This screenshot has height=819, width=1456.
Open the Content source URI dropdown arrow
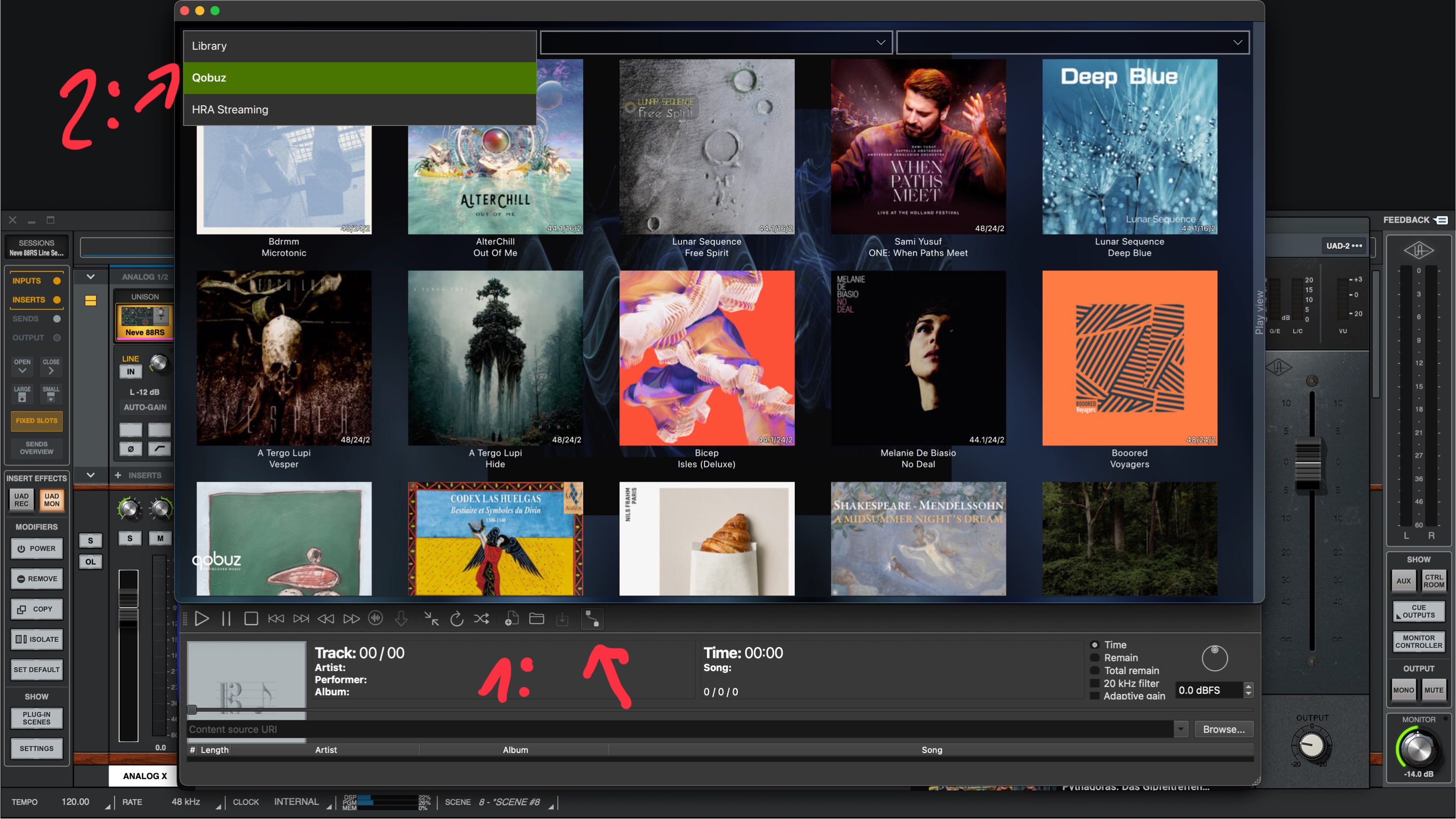click(x=1180, y=729)
